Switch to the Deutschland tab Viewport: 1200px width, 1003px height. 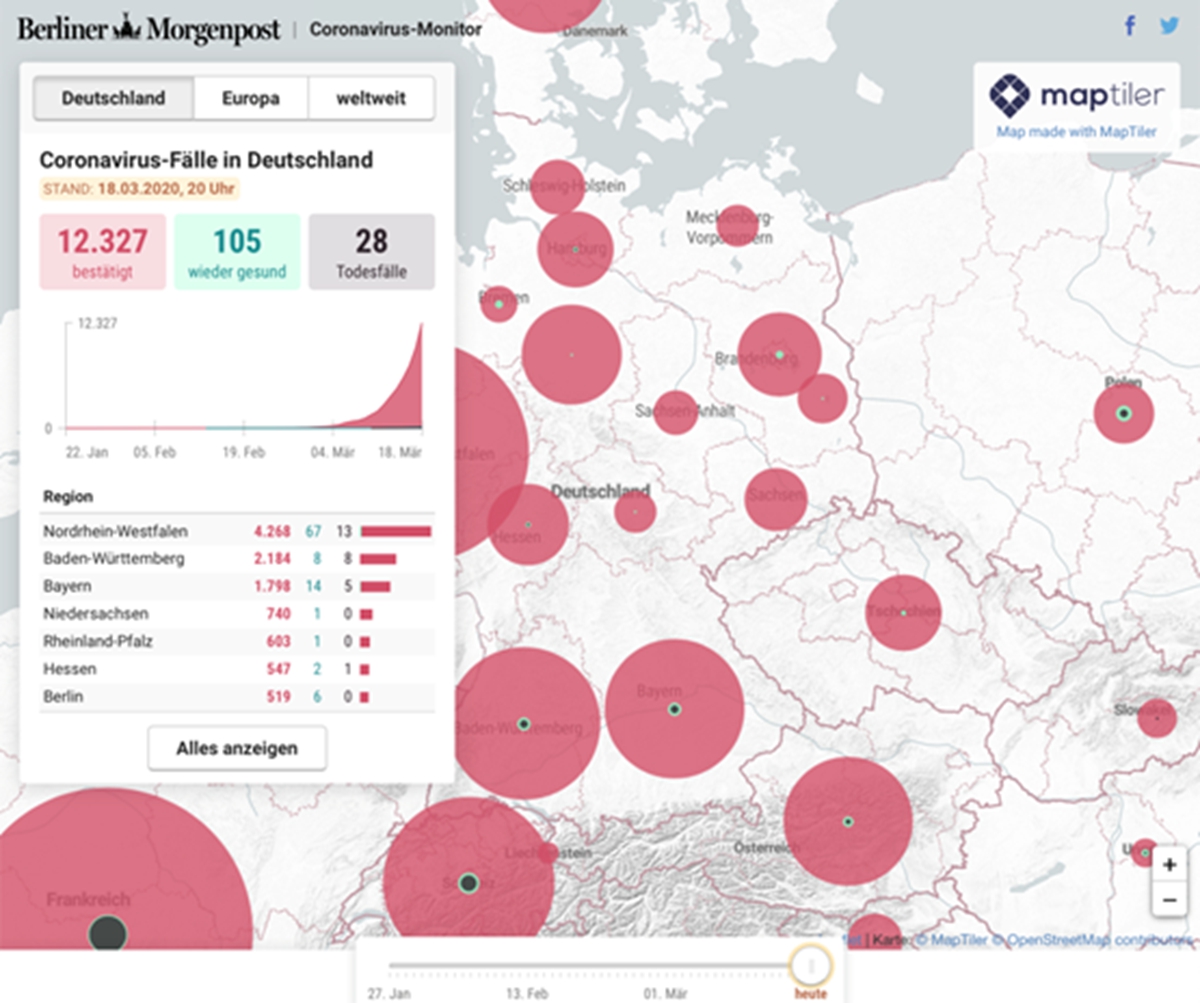pyautogui.click(x=113, y=98)
